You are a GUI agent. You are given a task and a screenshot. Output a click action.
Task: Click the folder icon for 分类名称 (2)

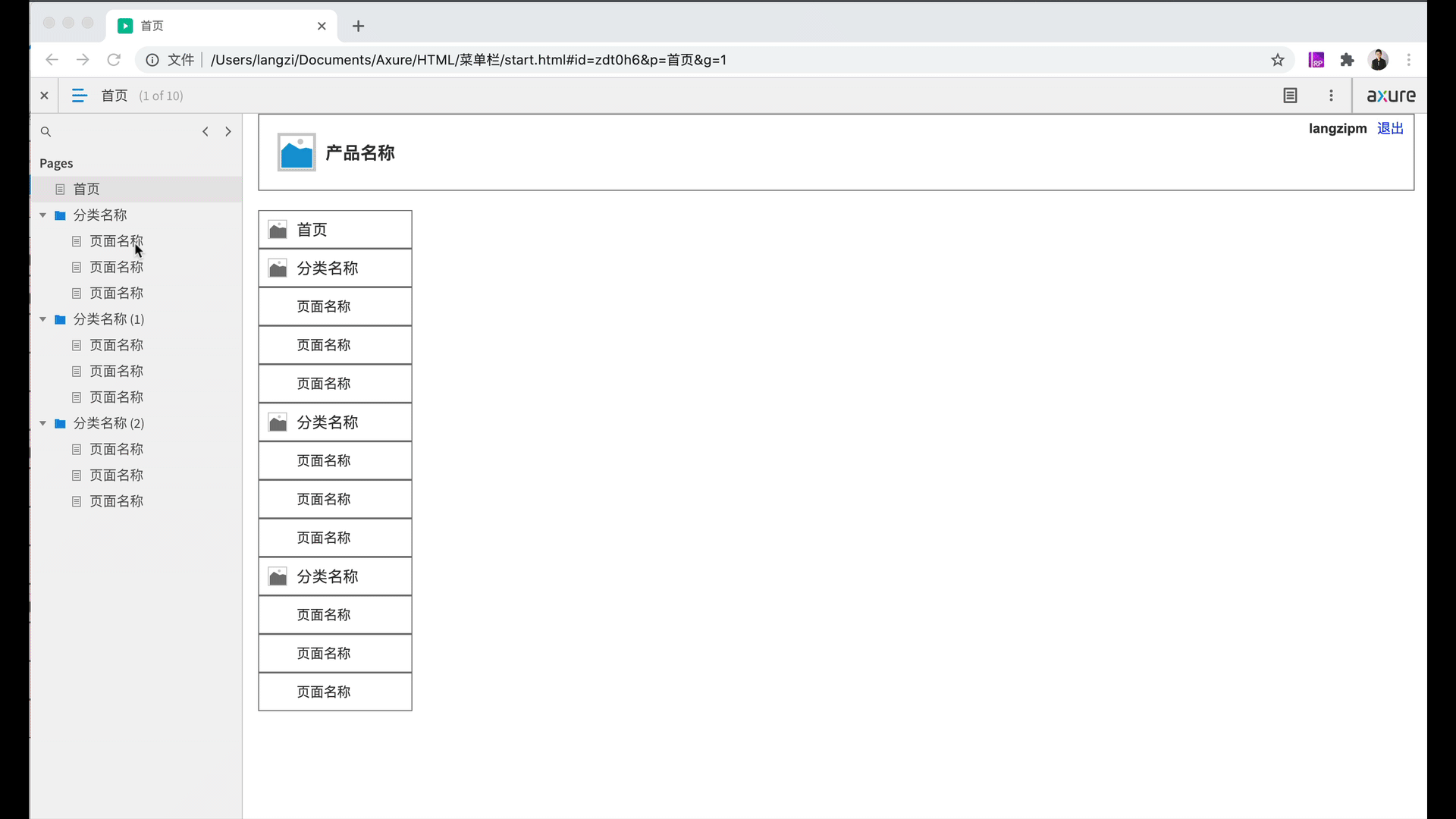[x=60, y=423]
